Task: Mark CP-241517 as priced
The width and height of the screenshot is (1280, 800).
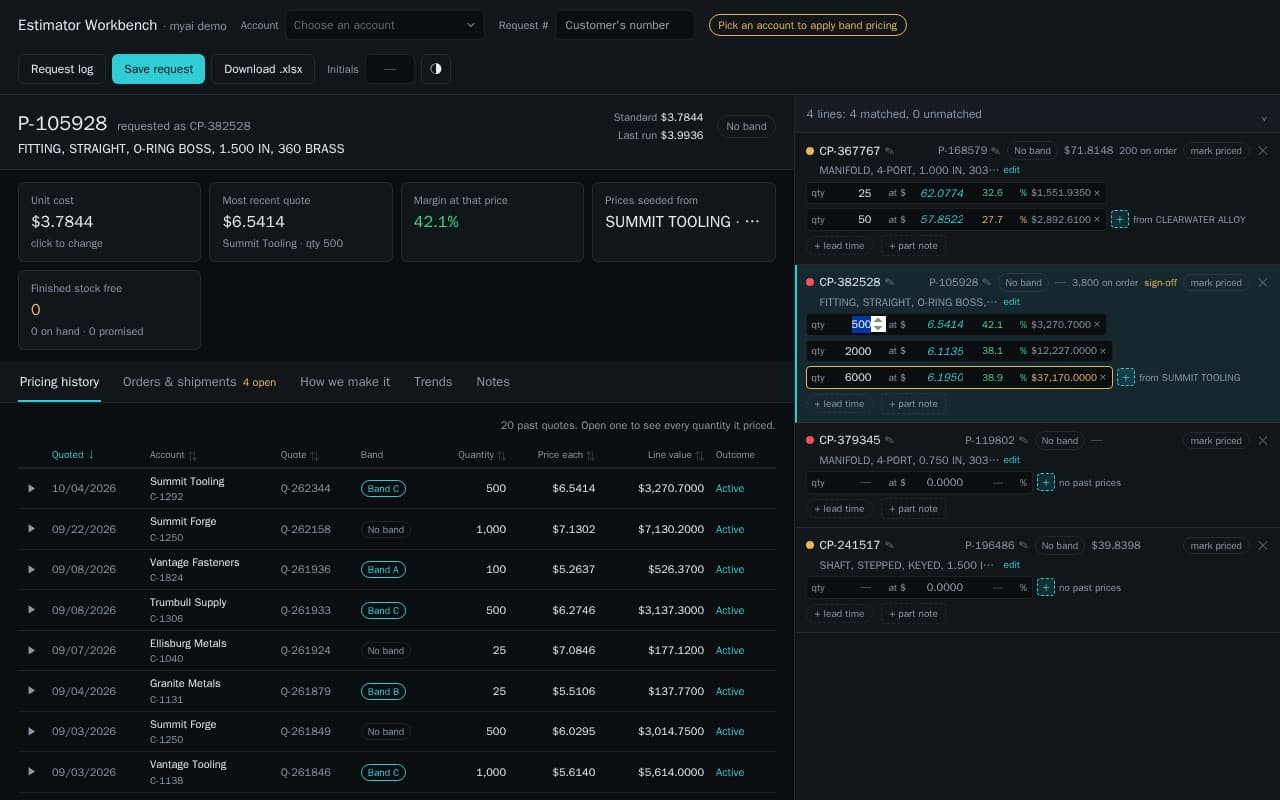Action: coord(1215,546)
